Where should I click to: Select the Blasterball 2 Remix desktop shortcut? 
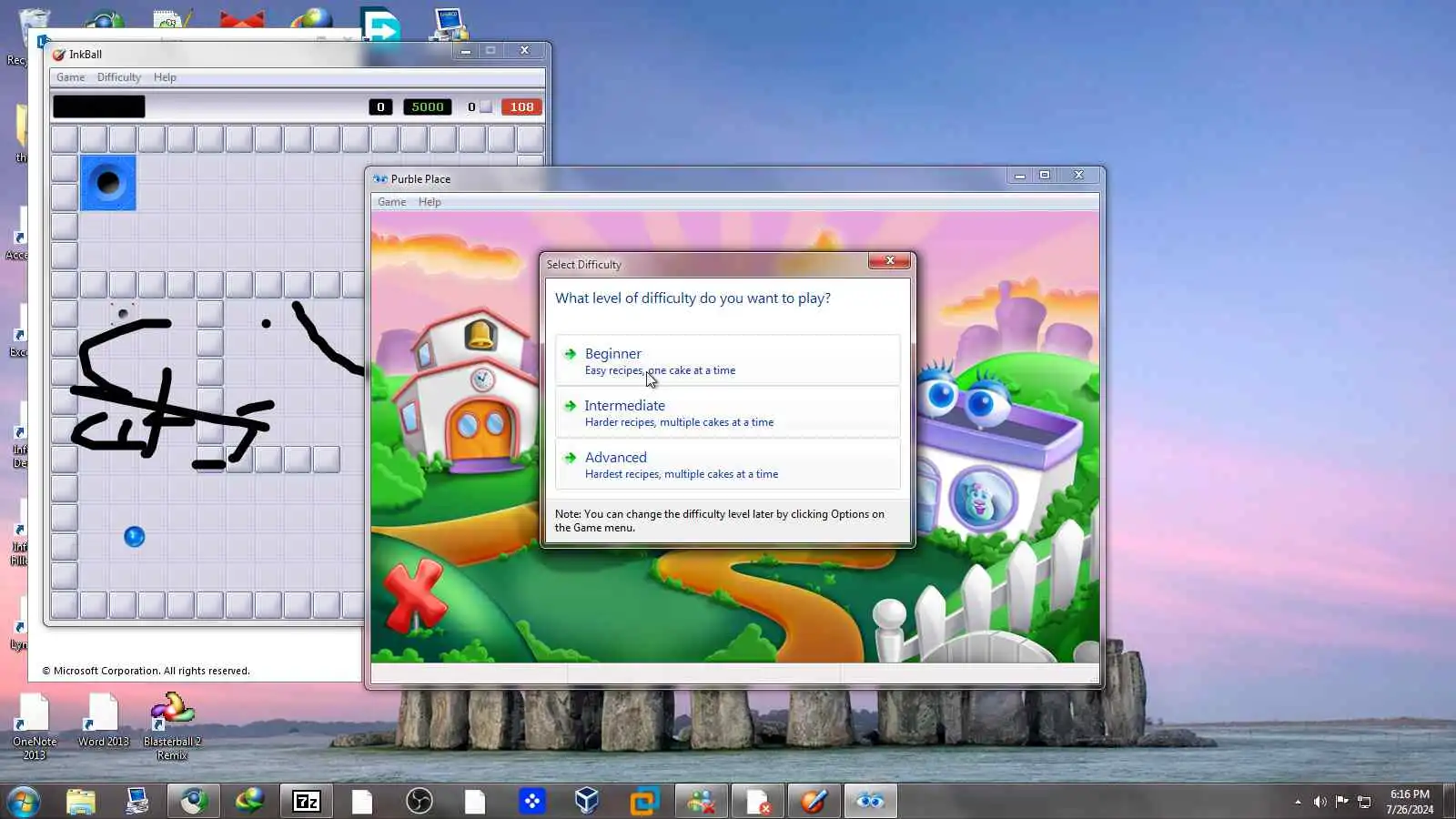click(x=172, y=727)
